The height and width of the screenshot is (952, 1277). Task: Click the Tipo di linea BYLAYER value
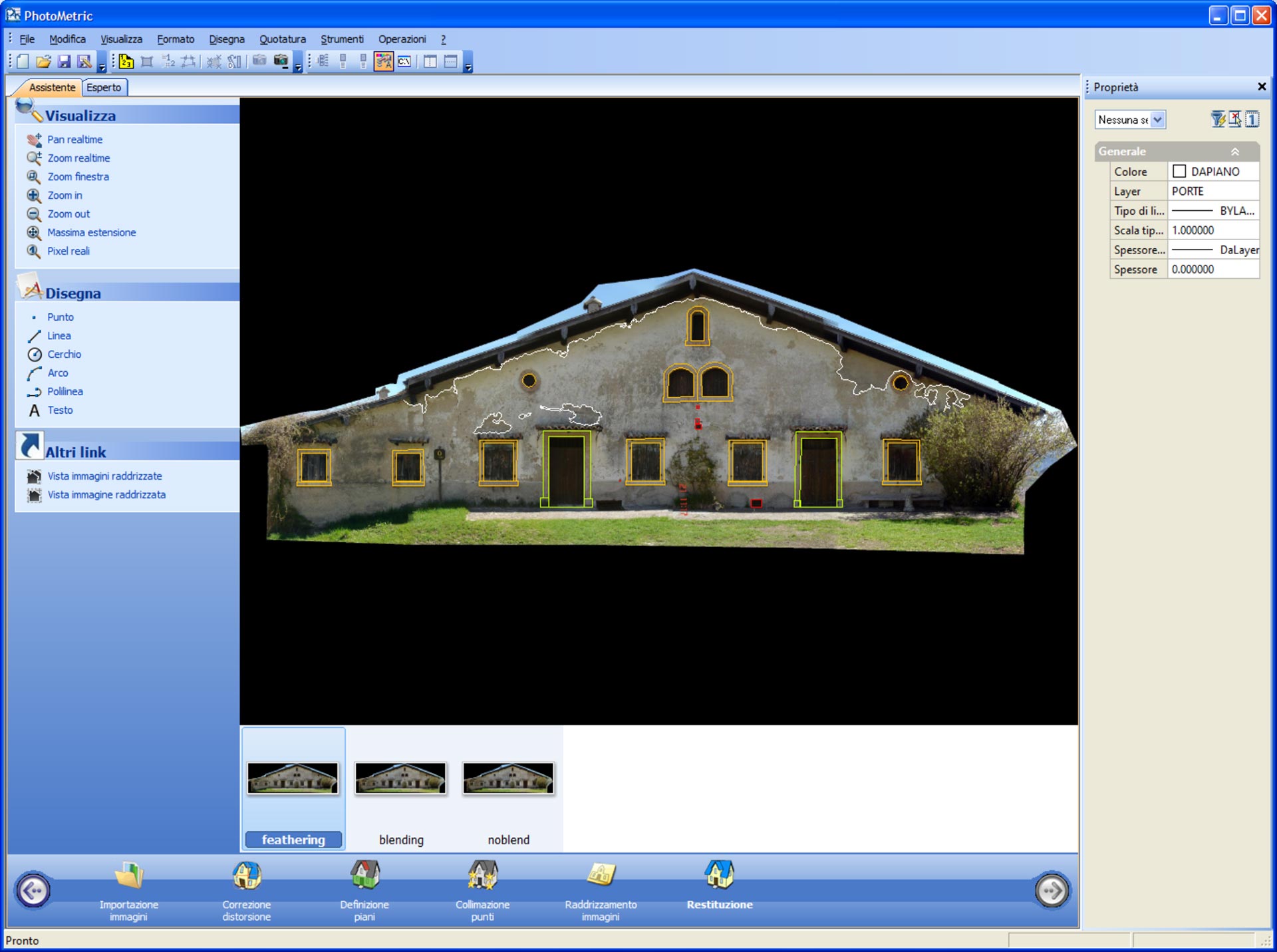pos(1213,211)
